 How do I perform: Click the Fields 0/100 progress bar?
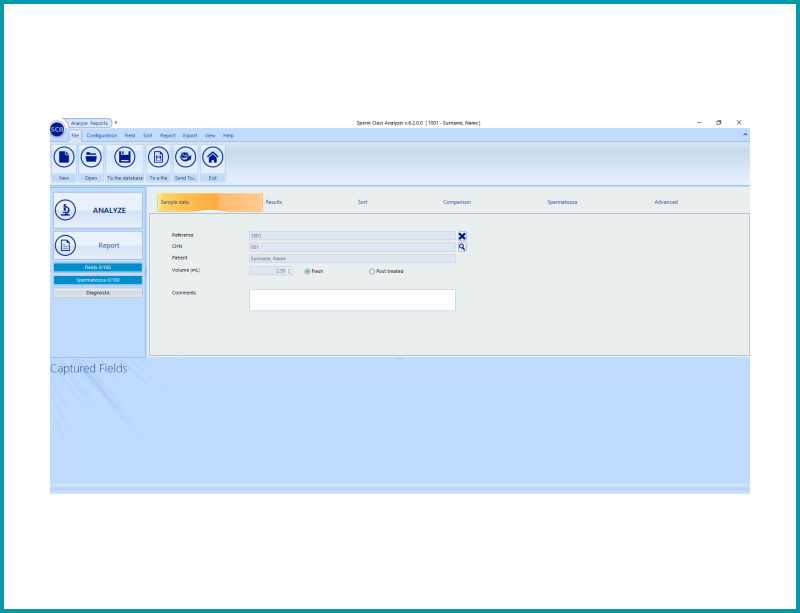coord(98,267)
